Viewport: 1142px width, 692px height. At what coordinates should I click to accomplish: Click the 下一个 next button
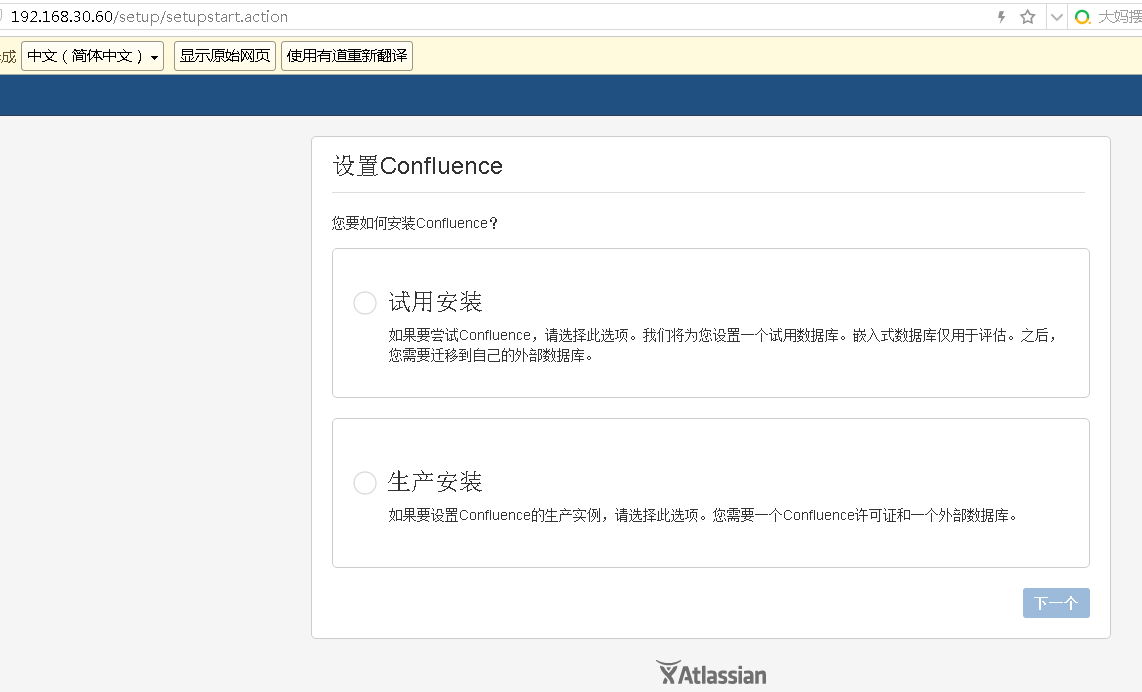1056,603
